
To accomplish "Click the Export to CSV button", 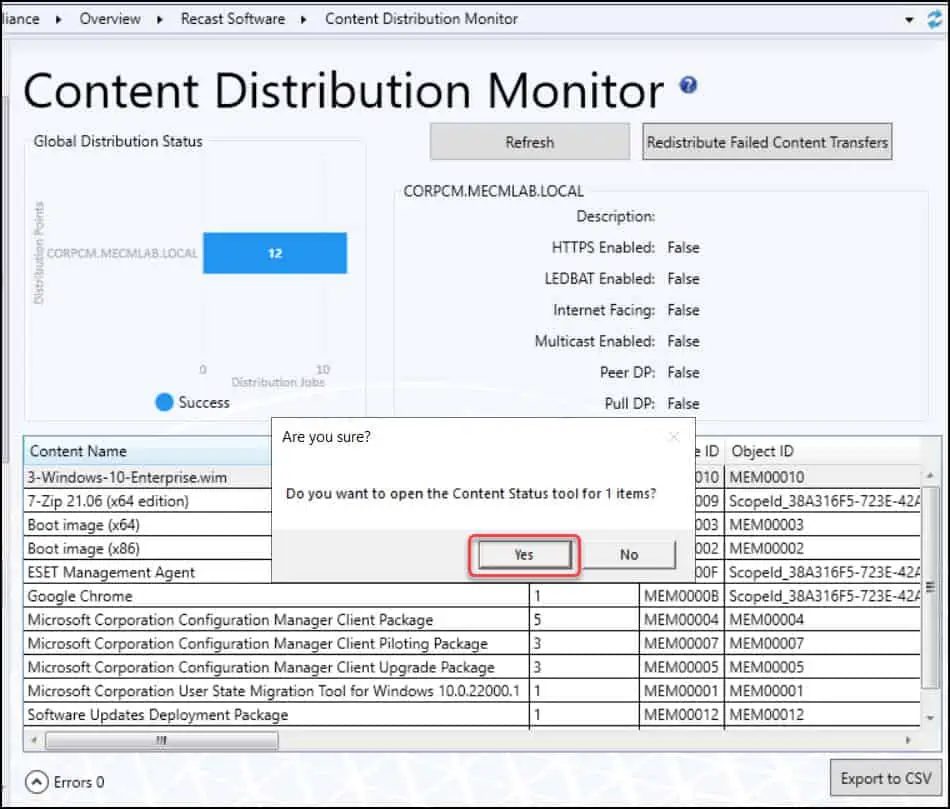I will point(885,778).
